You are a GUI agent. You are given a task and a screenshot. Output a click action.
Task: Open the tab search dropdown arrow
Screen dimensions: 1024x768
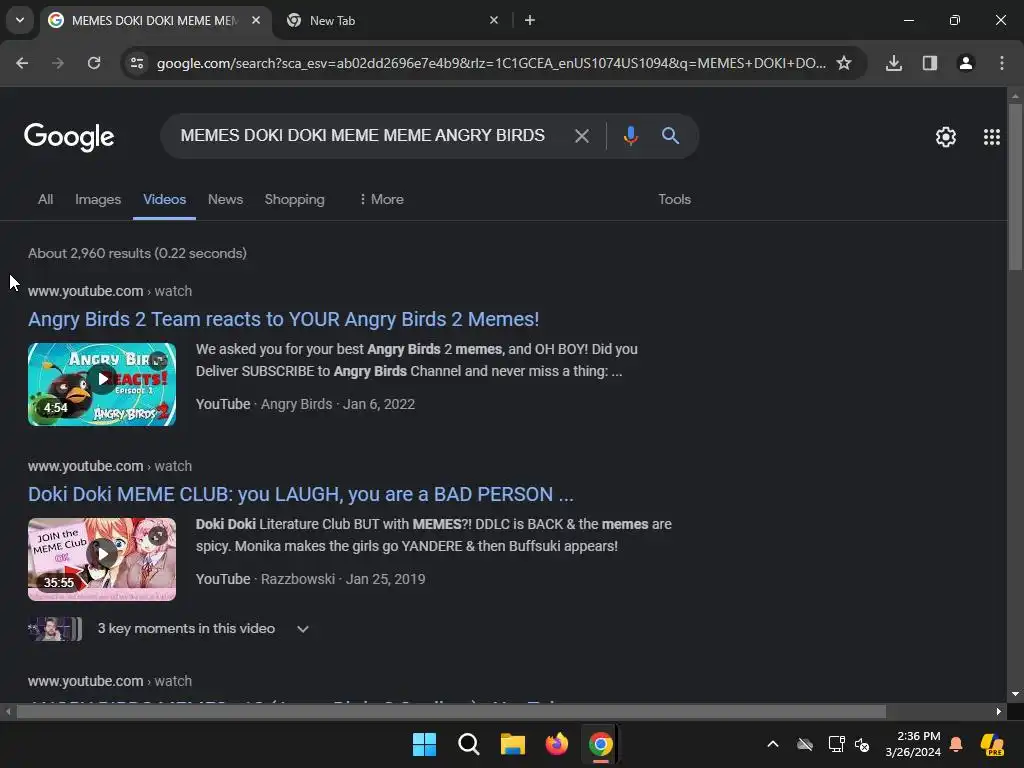coord(20,20)
